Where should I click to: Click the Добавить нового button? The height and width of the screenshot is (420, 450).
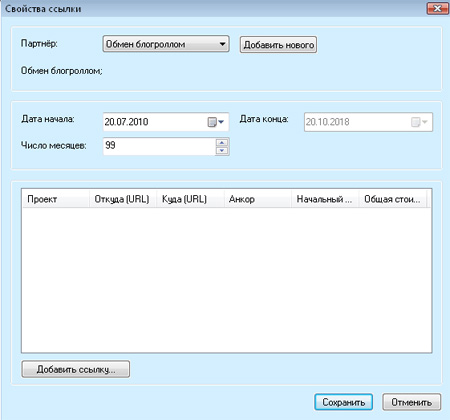pyautogui.click(x=278, y=45)
